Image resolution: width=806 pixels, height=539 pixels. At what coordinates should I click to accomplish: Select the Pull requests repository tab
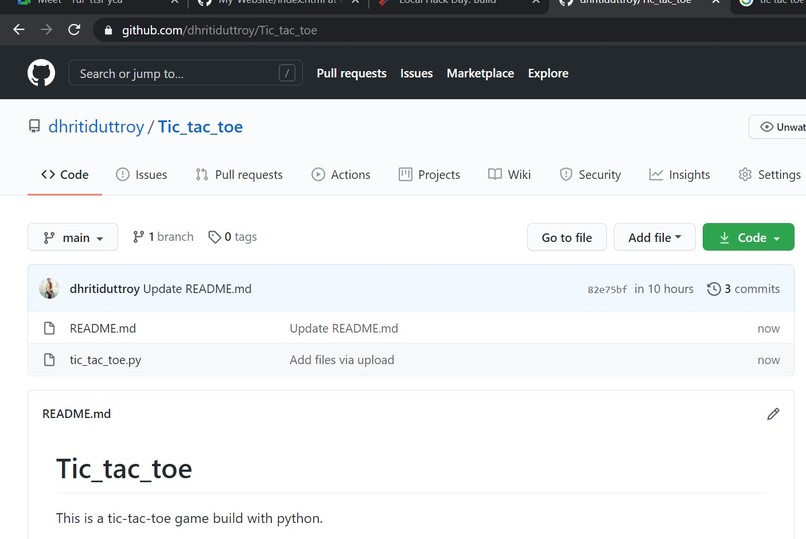[239, 175]
